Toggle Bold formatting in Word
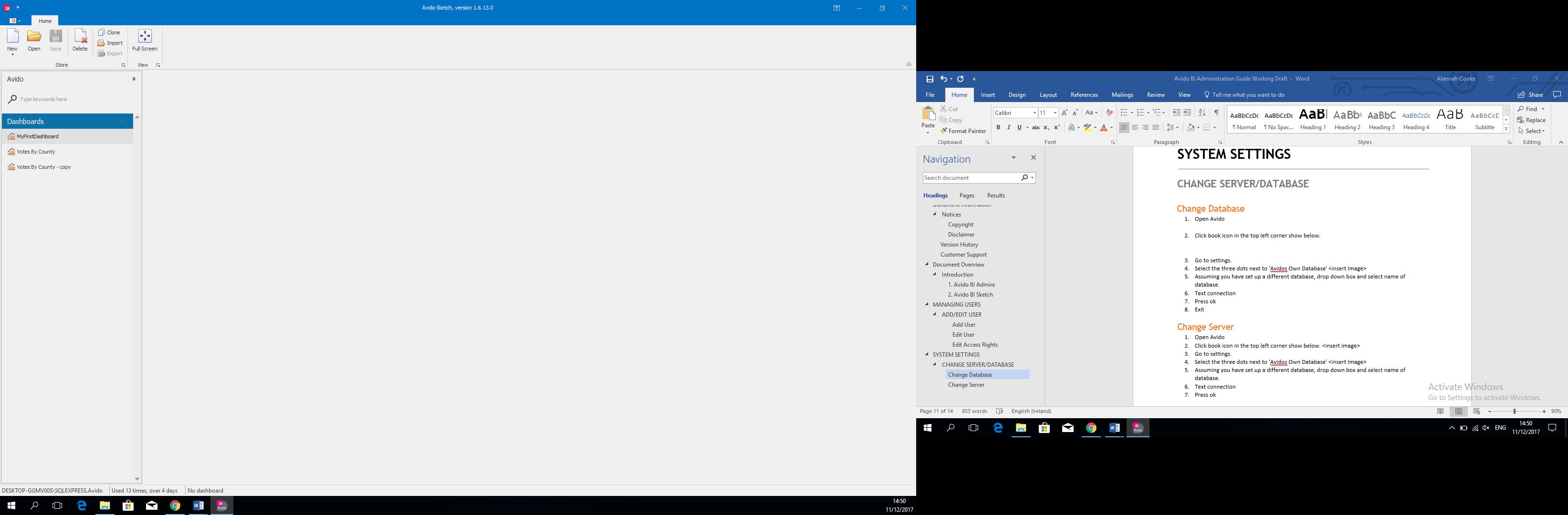1568x515 pixels. [x=998, y=128]
